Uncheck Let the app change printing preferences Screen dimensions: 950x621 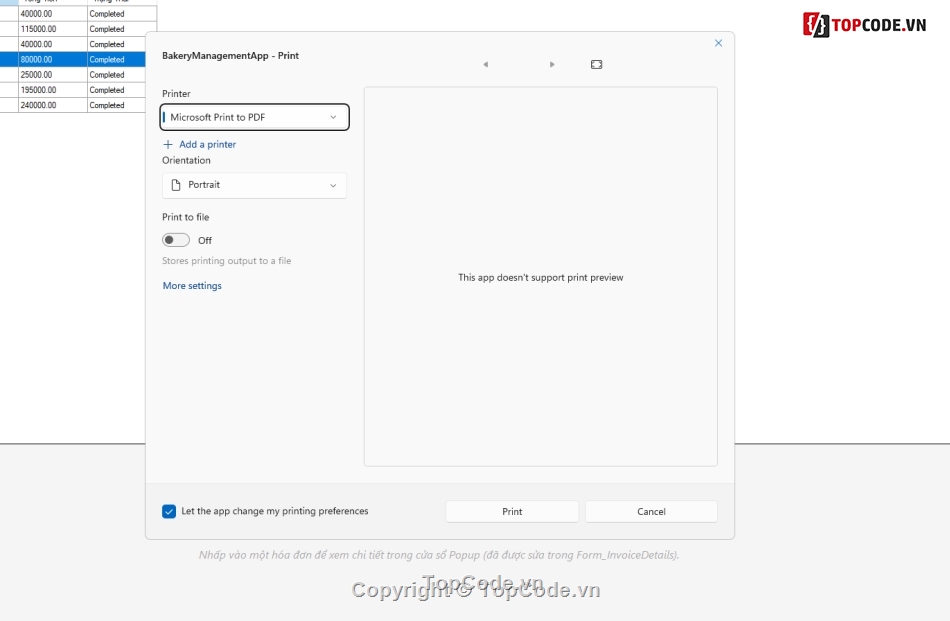point(169,511)
